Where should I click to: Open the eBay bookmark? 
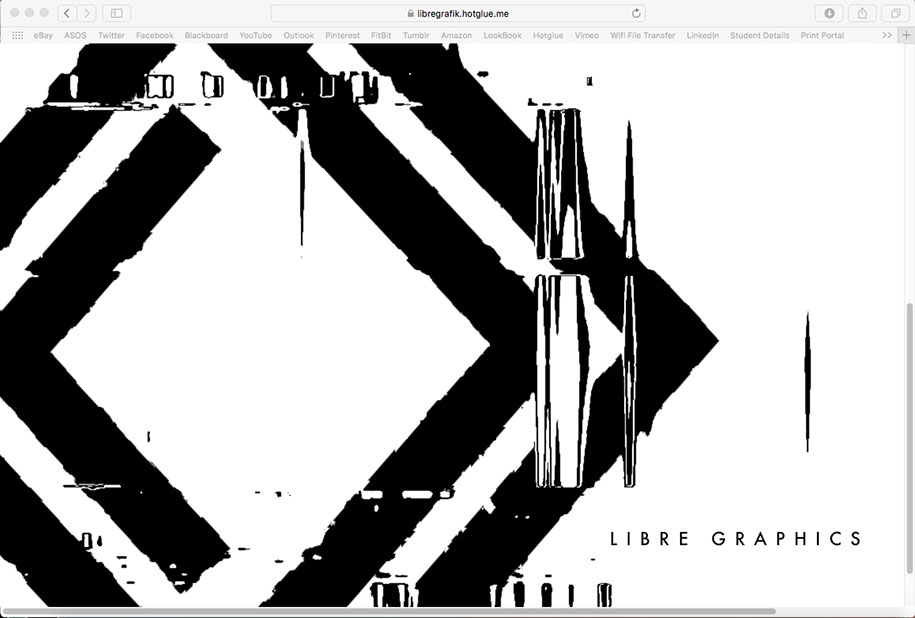click(x=43, y=35)
